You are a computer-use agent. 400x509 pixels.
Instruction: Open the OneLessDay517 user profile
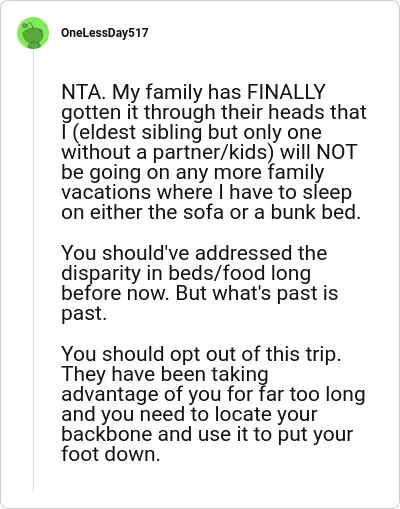(x=105, y=33)
